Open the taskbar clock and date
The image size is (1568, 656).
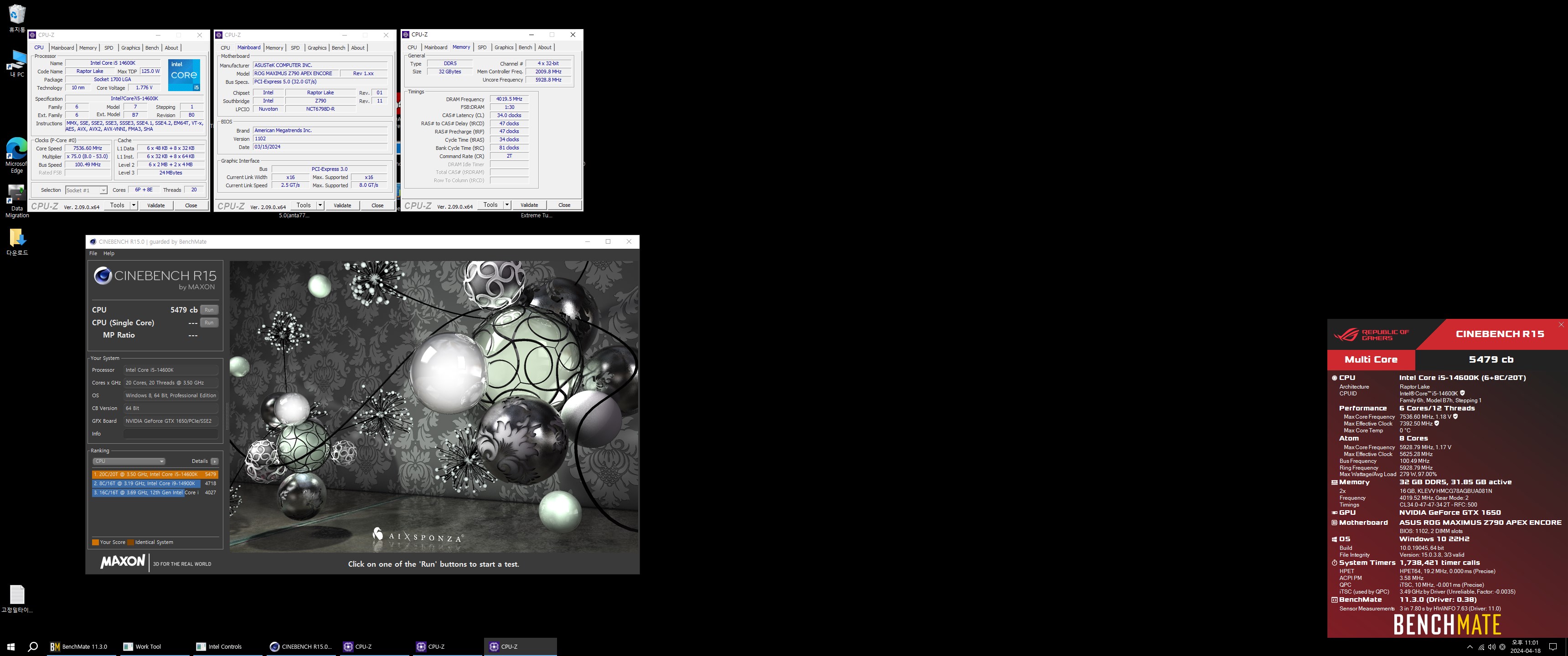pos(1525,646)
